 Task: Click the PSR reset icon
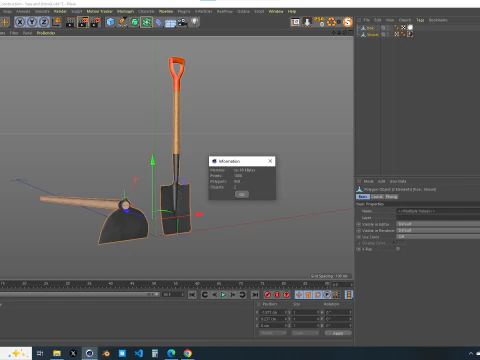[x=319, y=22]
